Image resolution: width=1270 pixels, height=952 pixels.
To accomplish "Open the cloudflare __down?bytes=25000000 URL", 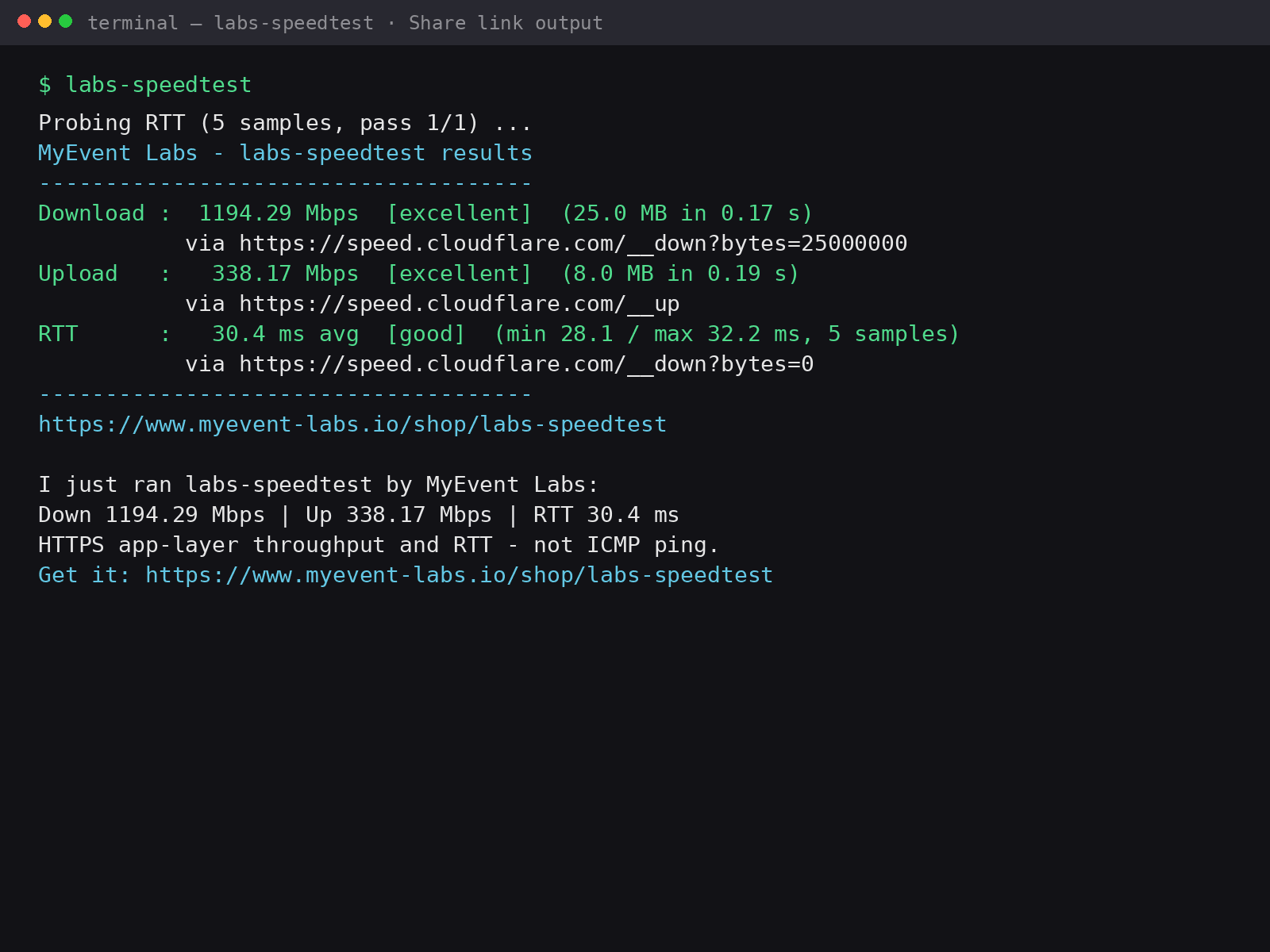I will click(x=573, y=244).
